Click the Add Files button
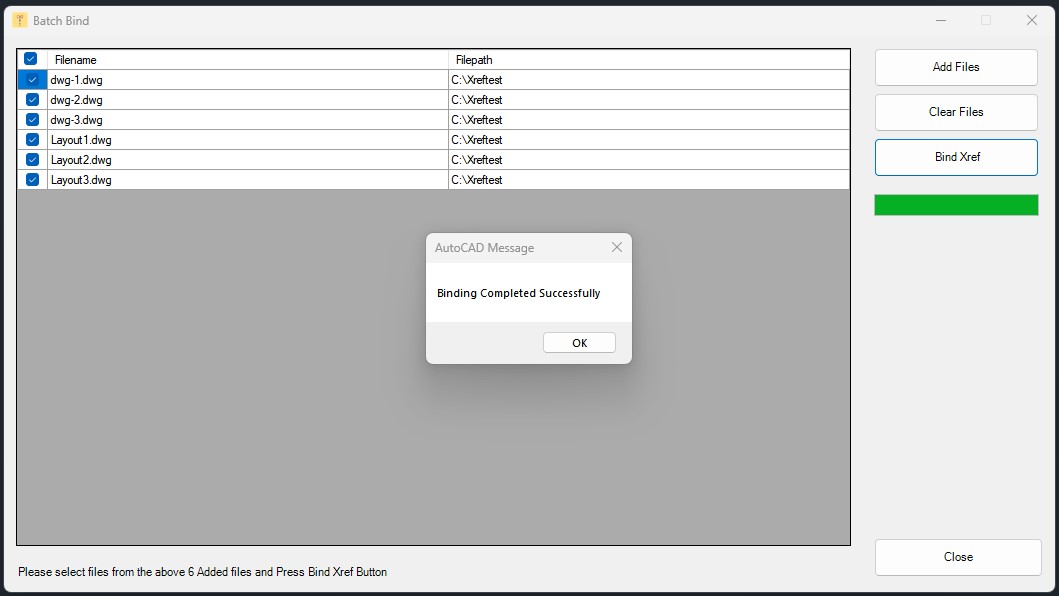The width and height of the screenshot is (1059, 596). click(x=956, y=67)
